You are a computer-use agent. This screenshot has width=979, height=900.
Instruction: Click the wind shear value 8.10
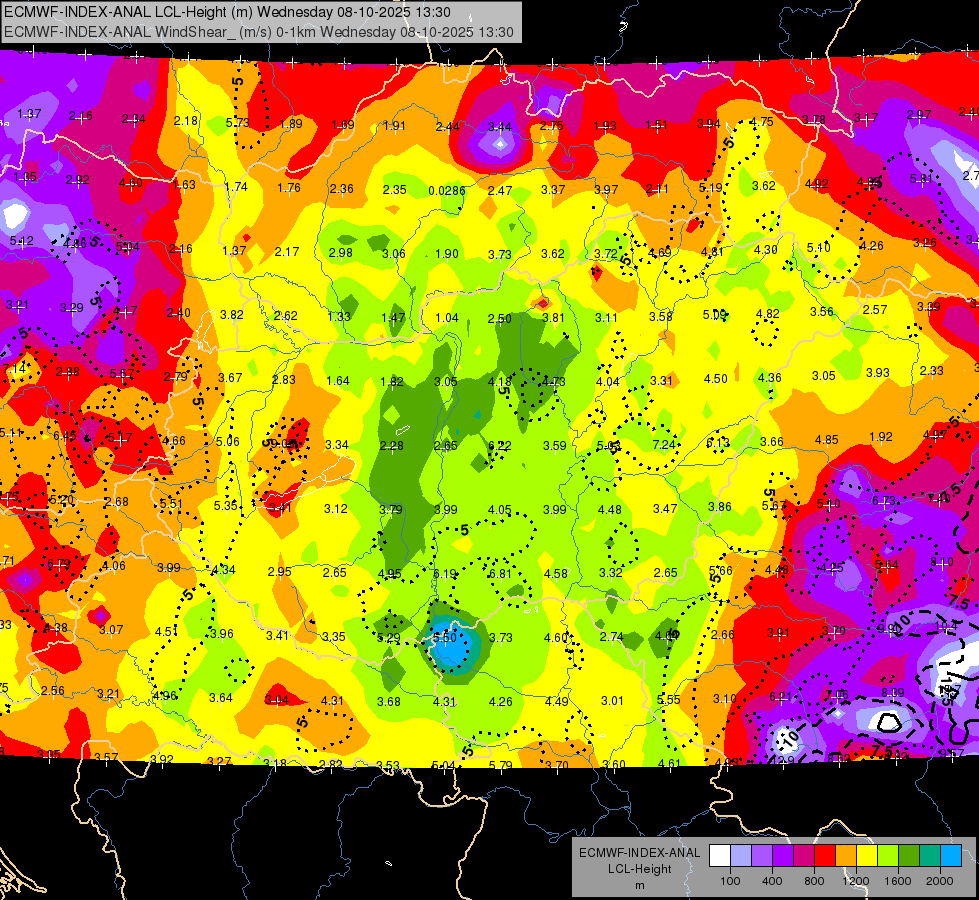coord(942,561)
